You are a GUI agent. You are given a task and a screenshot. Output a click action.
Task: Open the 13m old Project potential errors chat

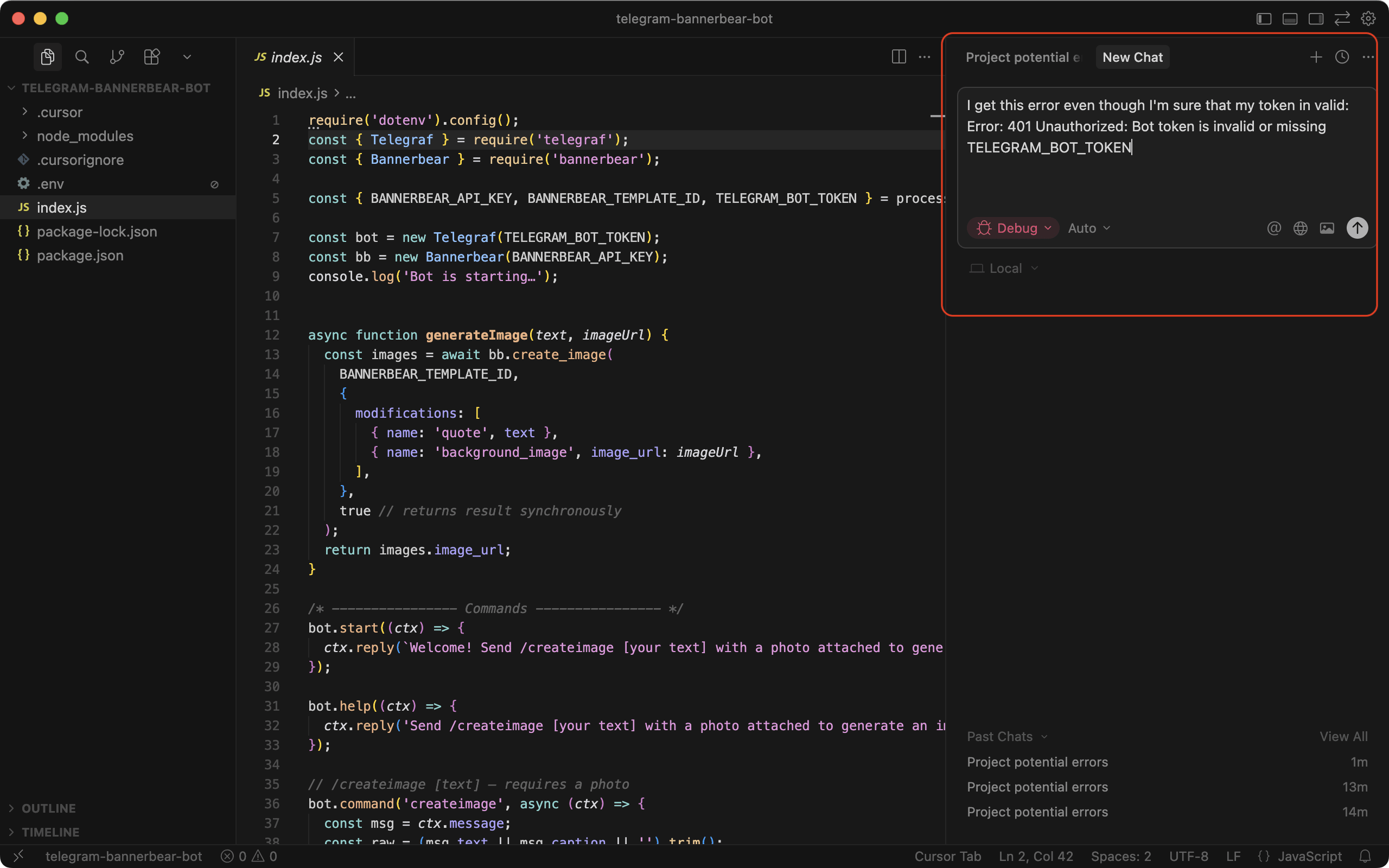[x=1037, y=787]
